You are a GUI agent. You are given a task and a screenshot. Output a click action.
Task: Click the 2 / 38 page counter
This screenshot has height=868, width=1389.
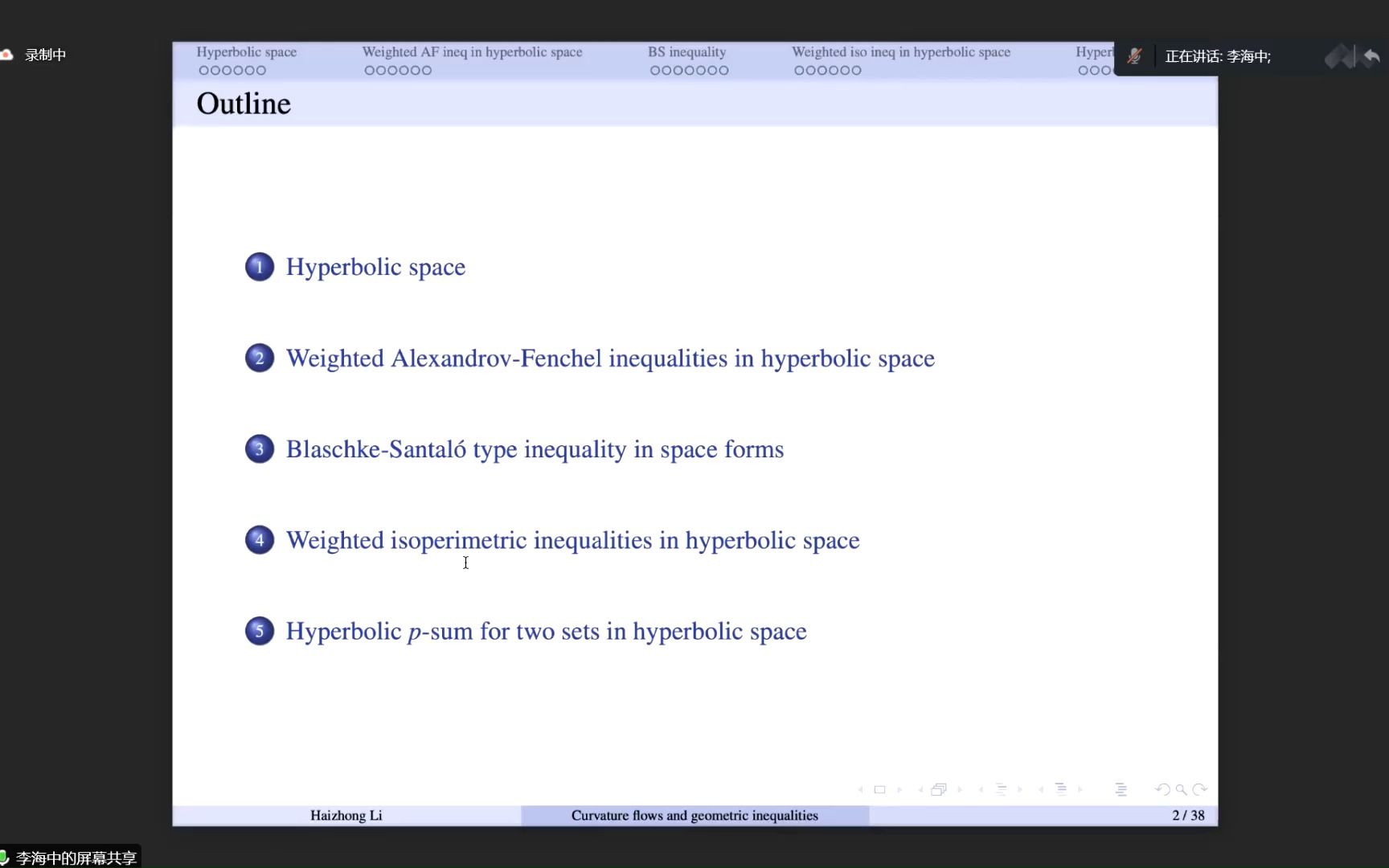tap(1188, 815)
